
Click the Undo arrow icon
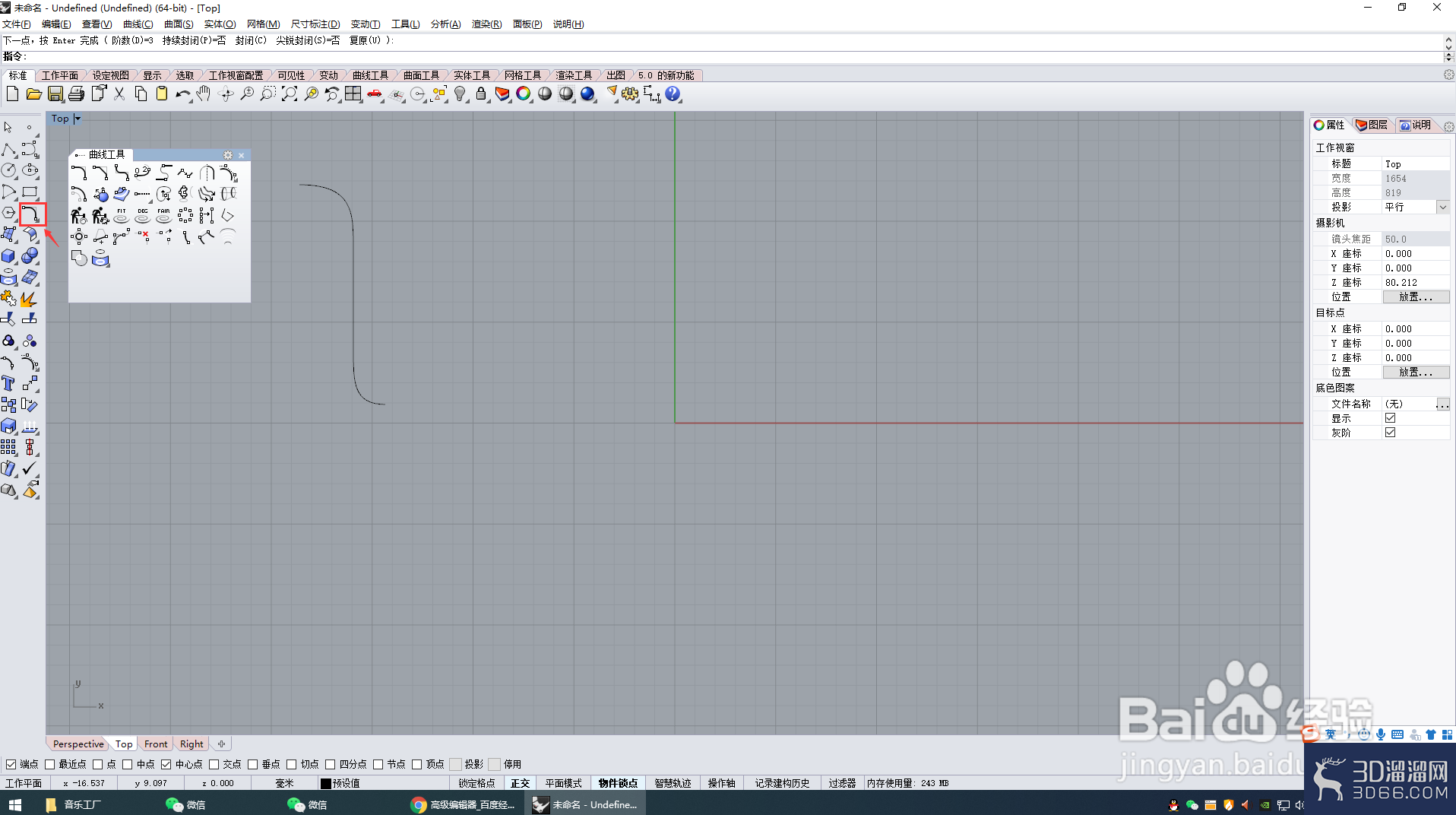[183, 94]
